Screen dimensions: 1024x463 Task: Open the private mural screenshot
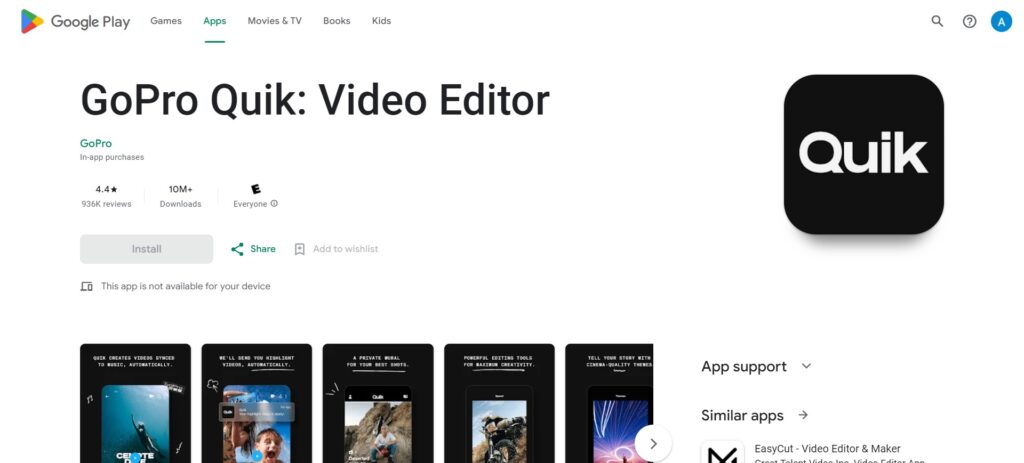click(x=378, y=403)
